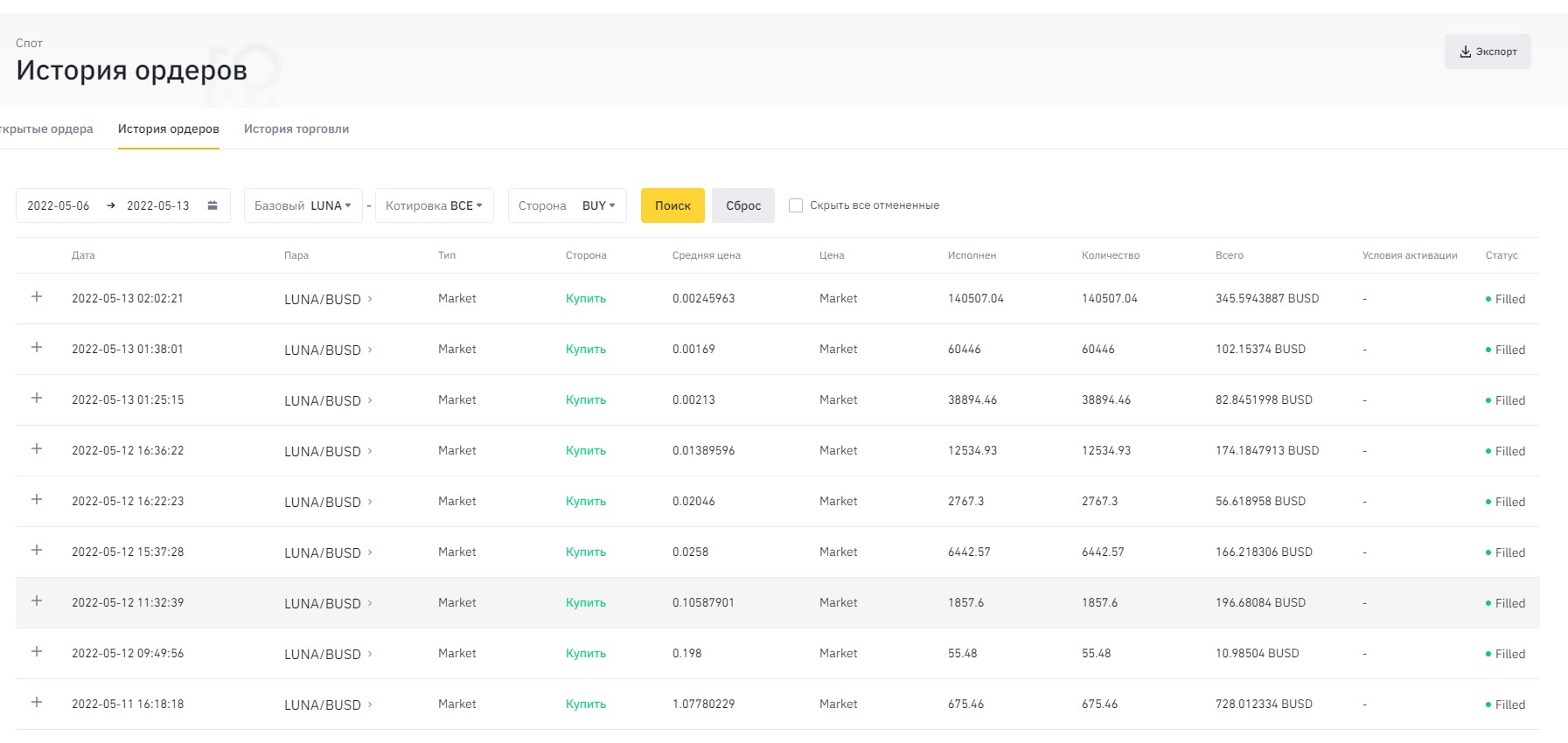Click the executed amount 38894.46

(x=972, y=399)
